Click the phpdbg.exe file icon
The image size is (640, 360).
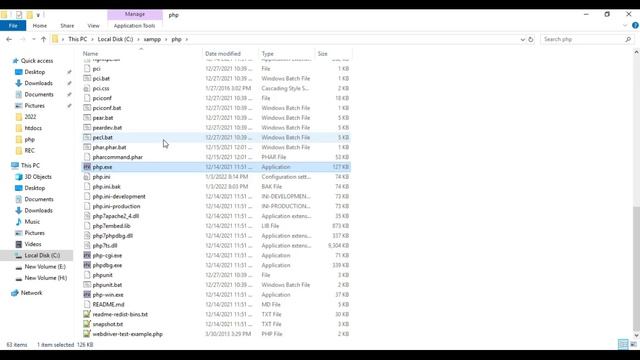pyautogui.click(x=87, y=265)
